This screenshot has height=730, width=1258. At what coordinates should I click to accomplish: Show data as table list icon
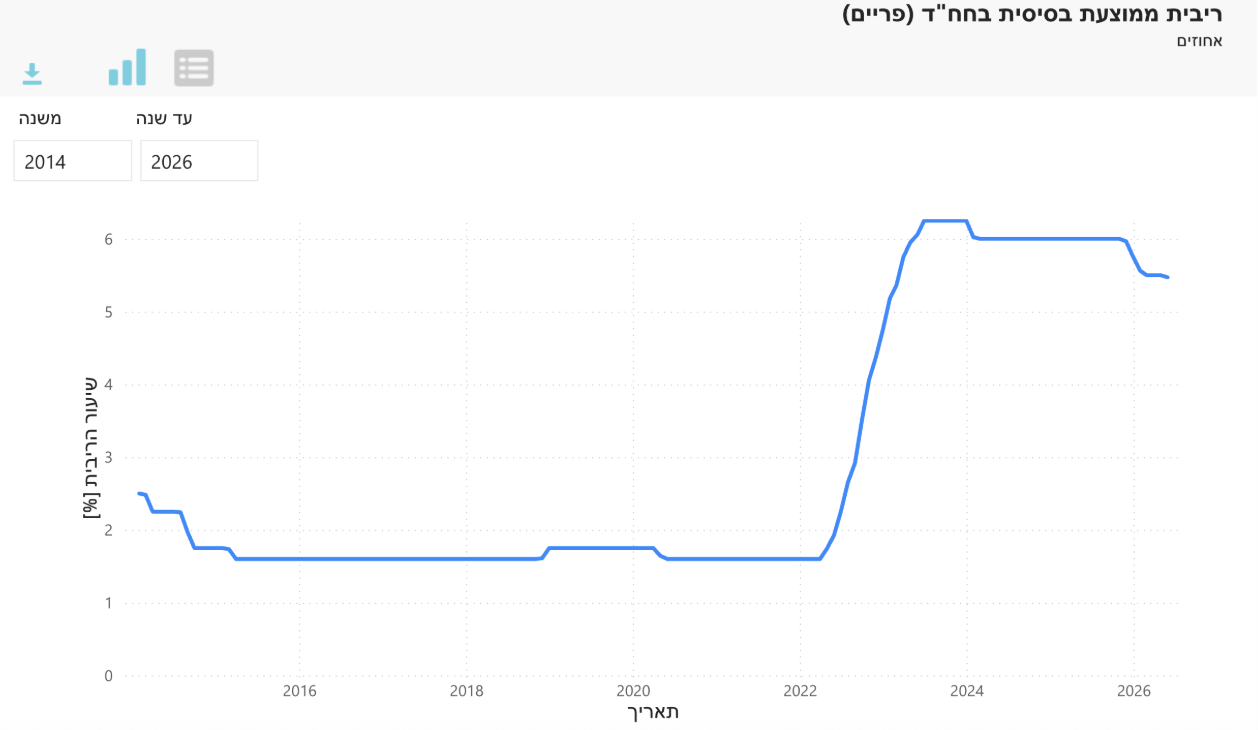coord(194,68)
